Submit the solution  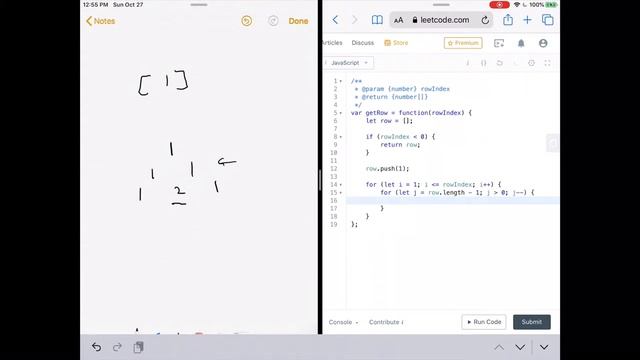[x=531, y=322]
